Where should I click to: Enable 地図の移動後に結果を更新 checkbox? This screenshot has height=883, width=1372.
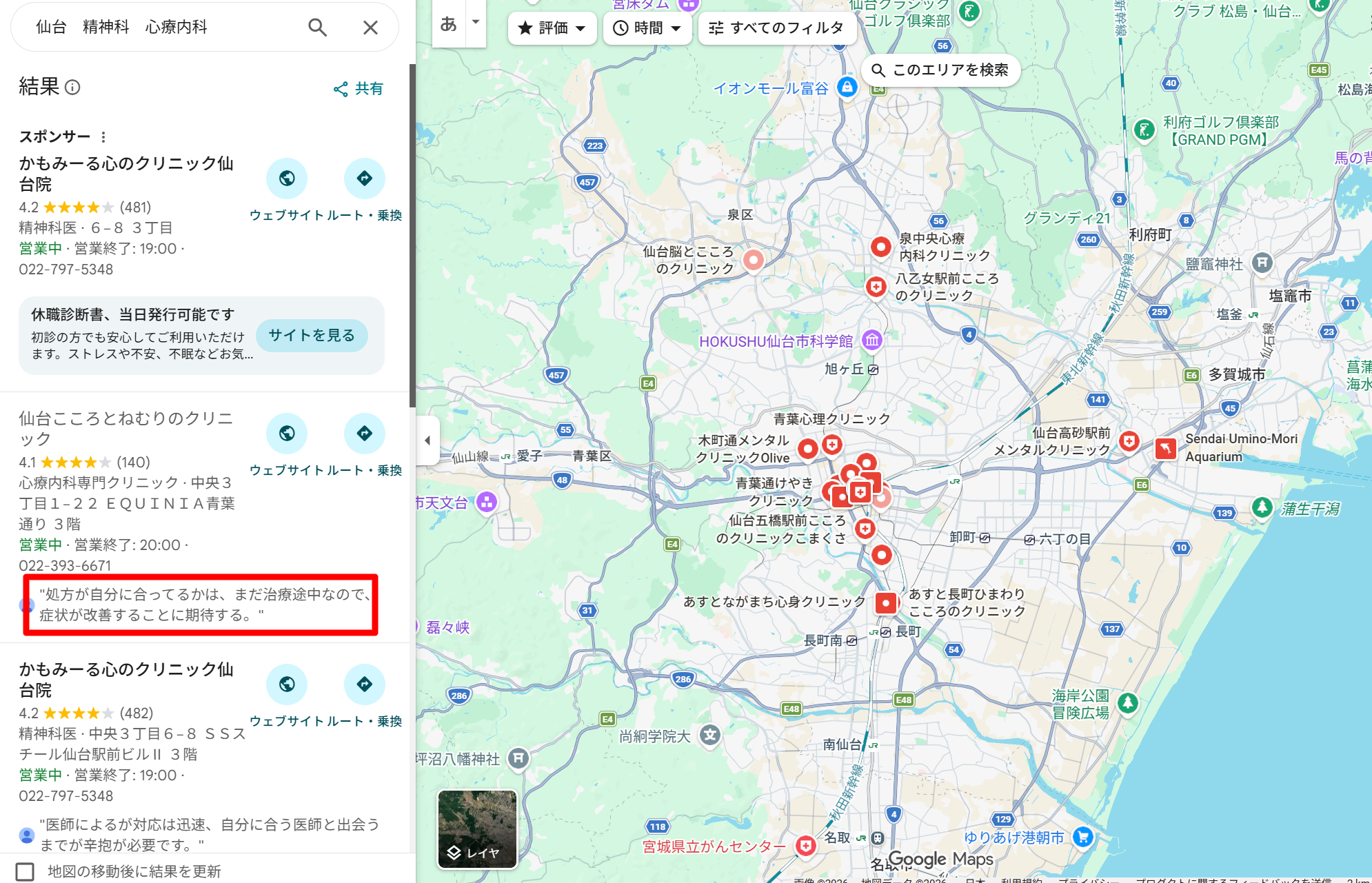(26, 871)
